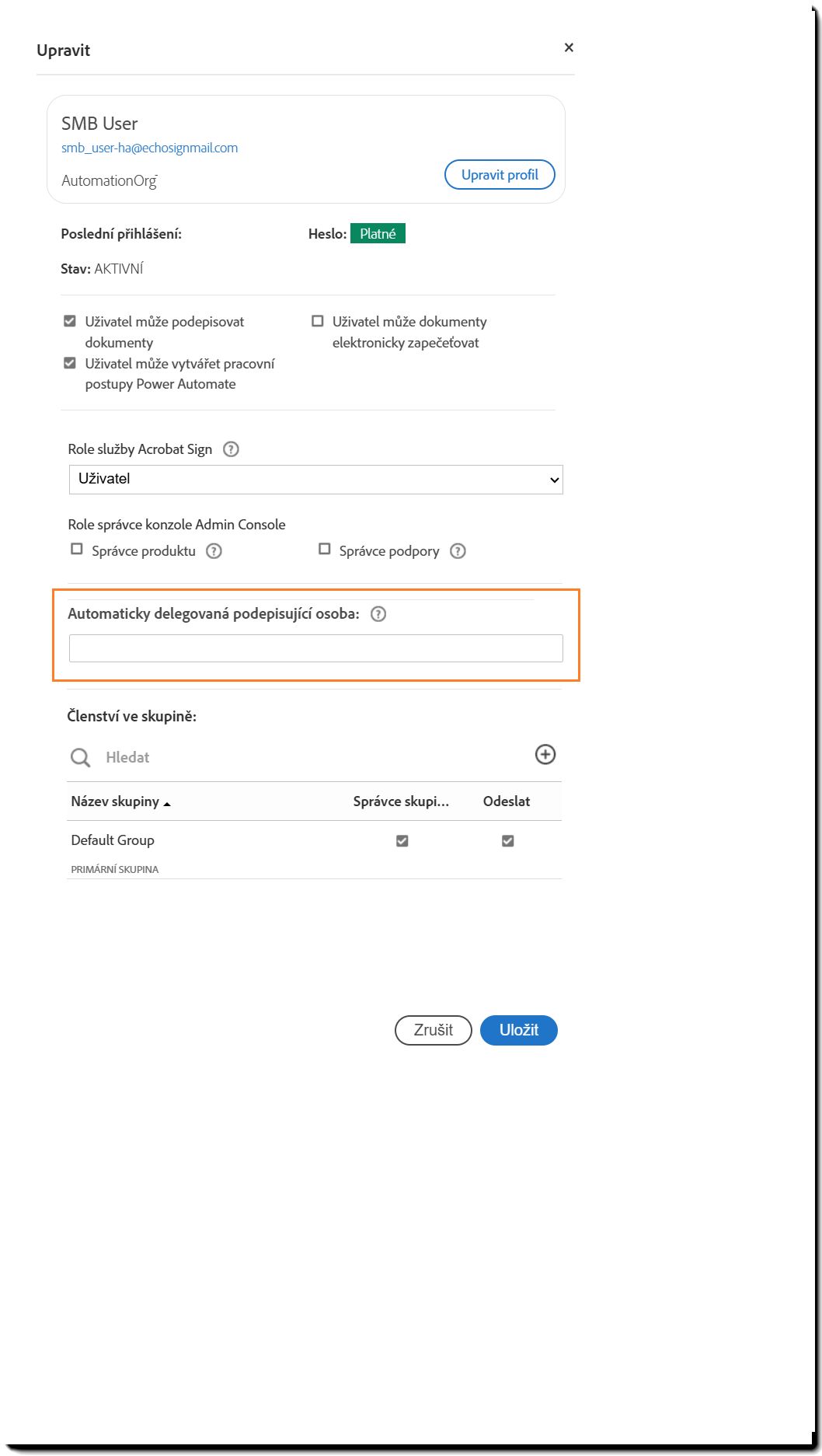Click help icon for Automaticky delegovaná podepisující osoba

(378, 614)
